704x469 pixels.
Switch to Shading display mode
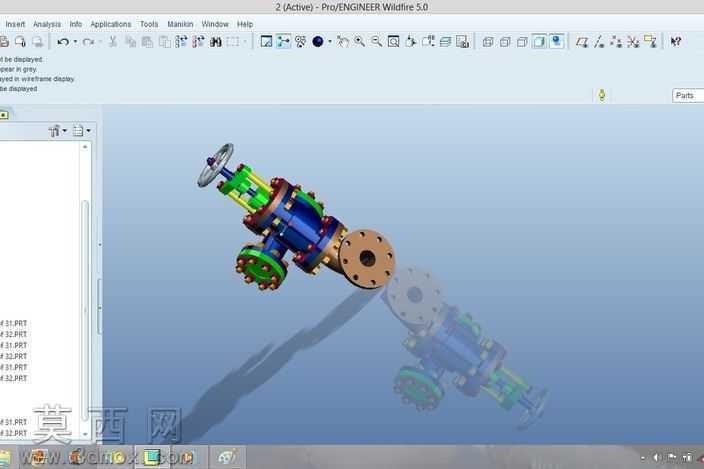[539, 42]
